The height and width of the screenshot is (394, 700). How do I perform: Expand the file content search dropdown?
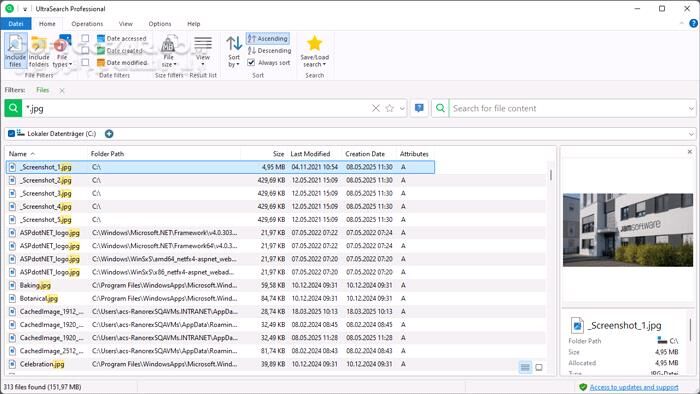(691, 108)
